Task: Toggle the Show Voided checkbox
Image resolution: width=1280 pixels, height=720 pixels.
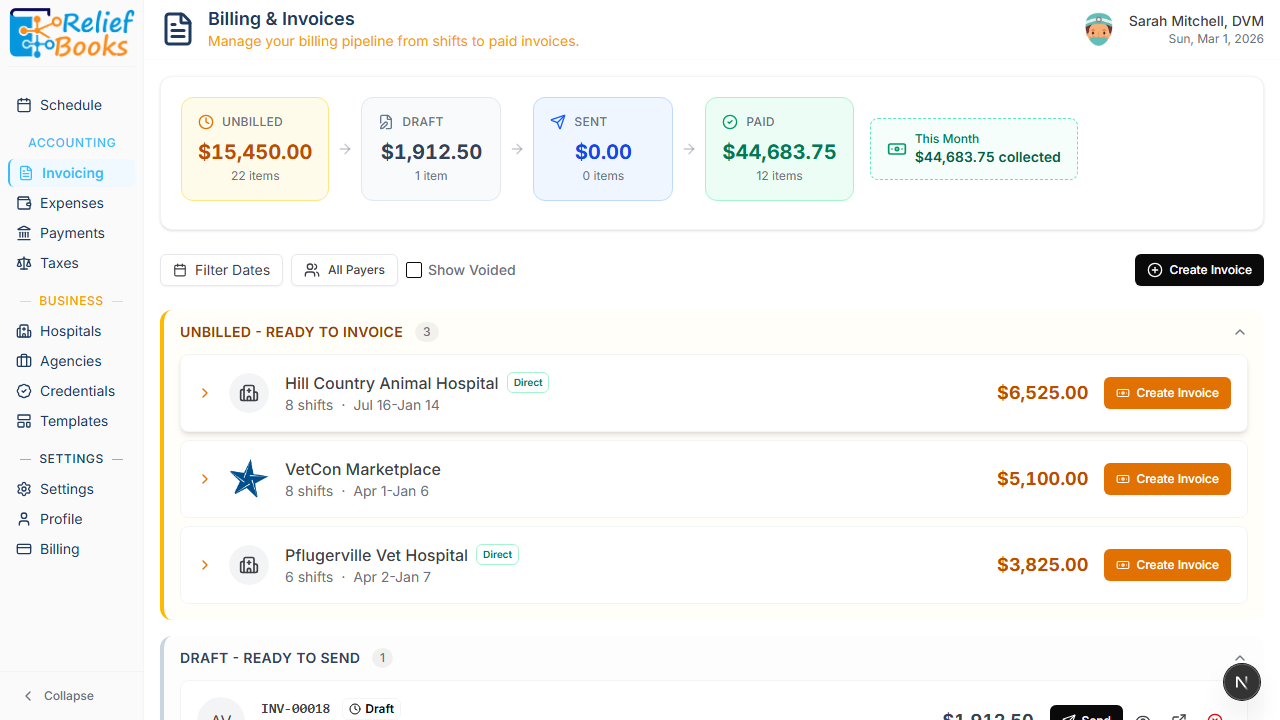Action: coord(414,270)
